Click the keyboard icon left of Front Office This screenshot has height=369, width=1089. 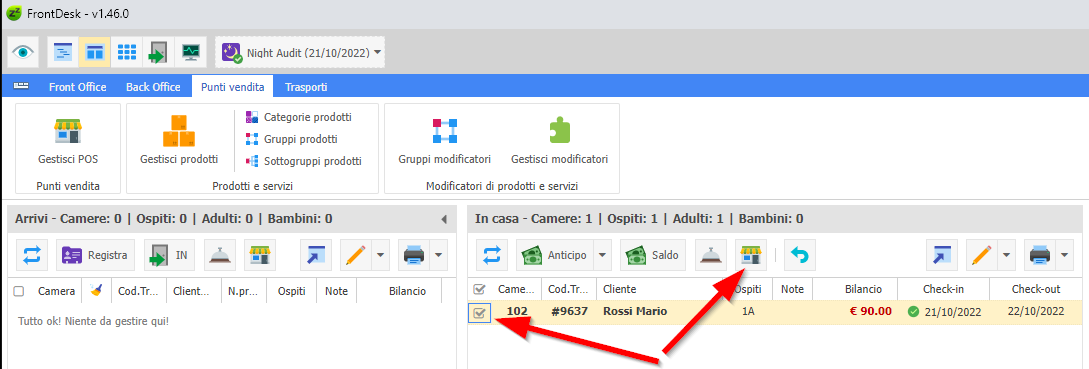(22, 86)
